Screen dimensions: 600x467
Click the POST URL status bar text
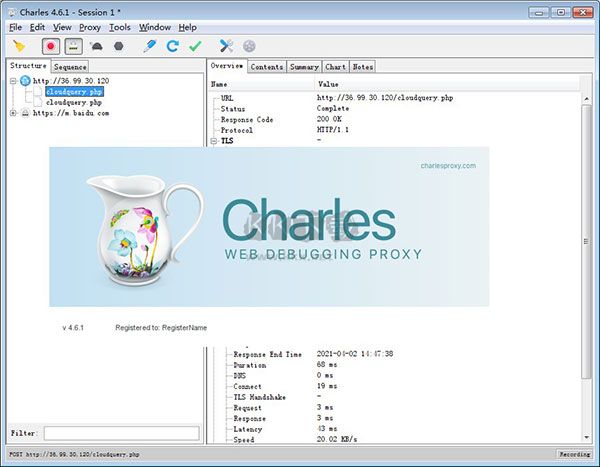[74, 455]
